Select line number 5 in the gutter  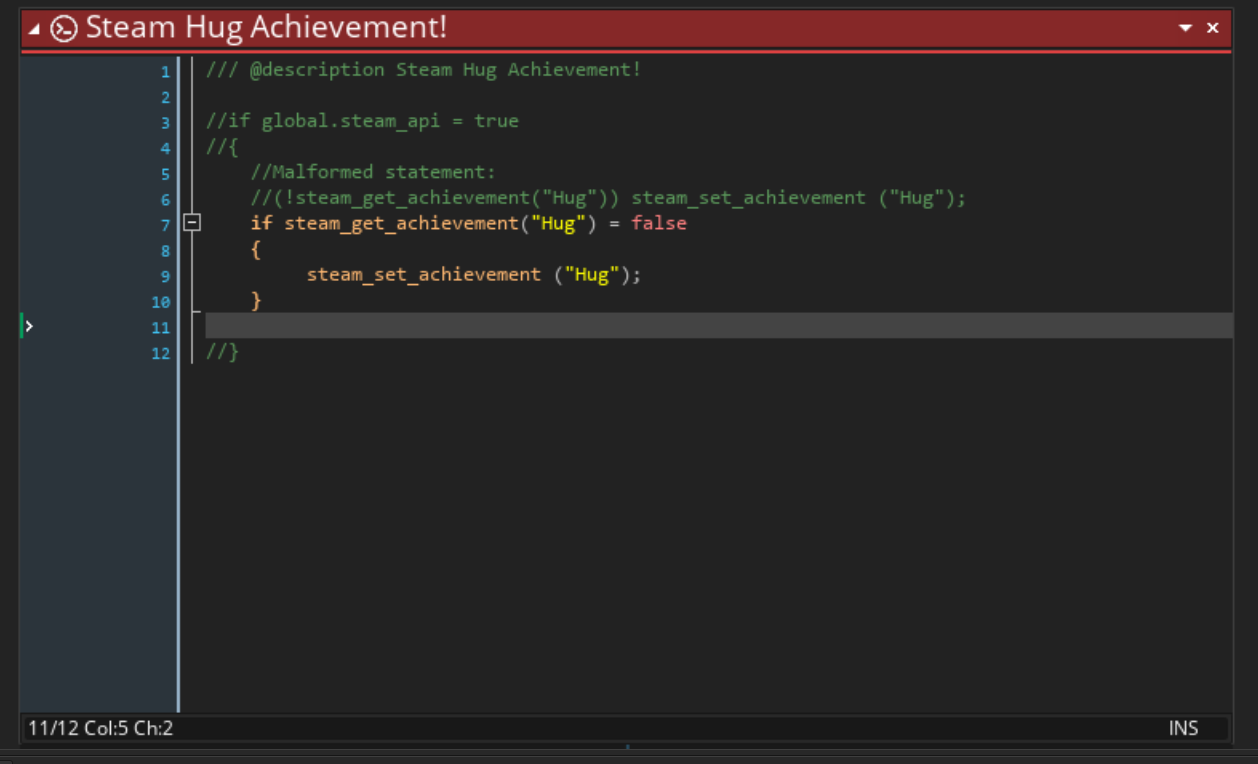click(165, 174)
